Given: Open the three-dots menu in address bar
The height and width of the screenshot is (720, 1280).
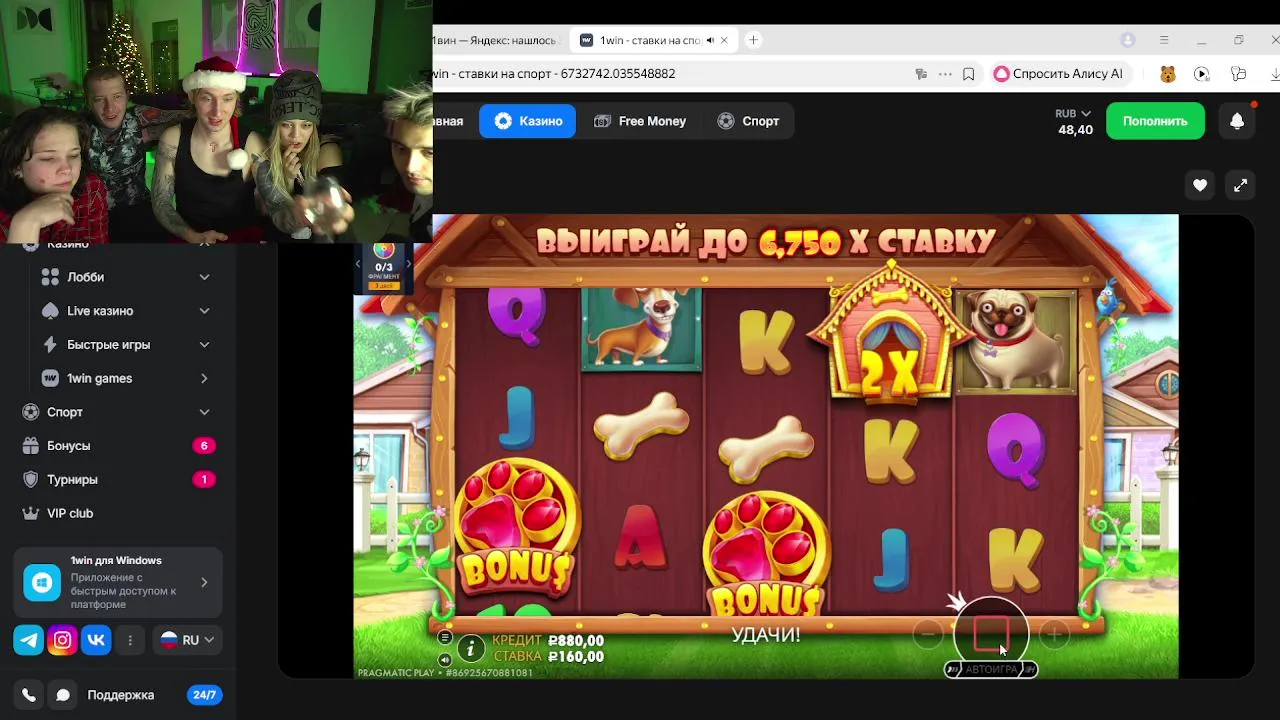Looking at the screenshot, I should (945, 74).
